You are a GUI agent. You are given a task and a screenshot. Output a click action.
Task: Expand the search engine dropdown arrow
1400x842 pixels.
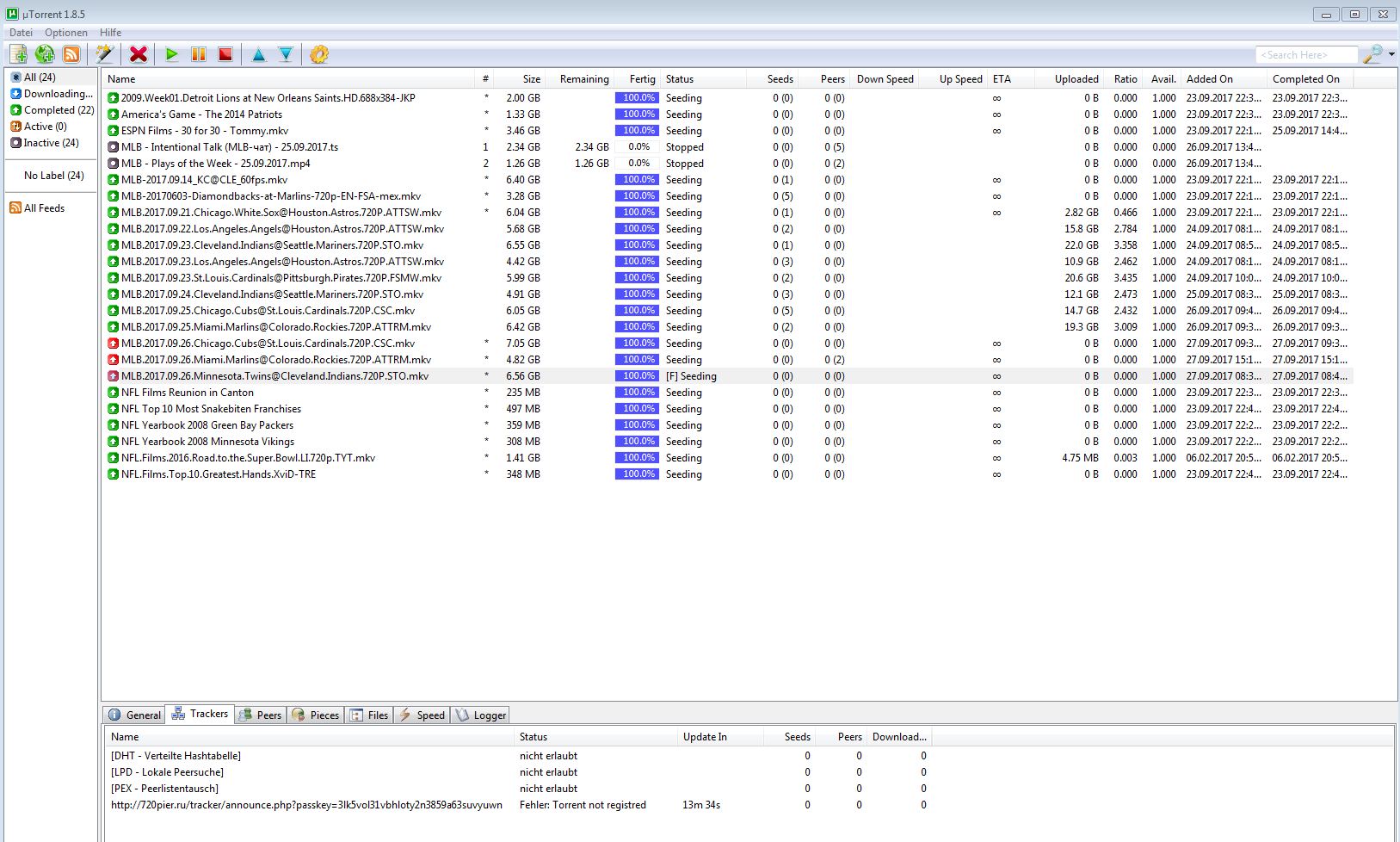click(x=1391, y=54)
